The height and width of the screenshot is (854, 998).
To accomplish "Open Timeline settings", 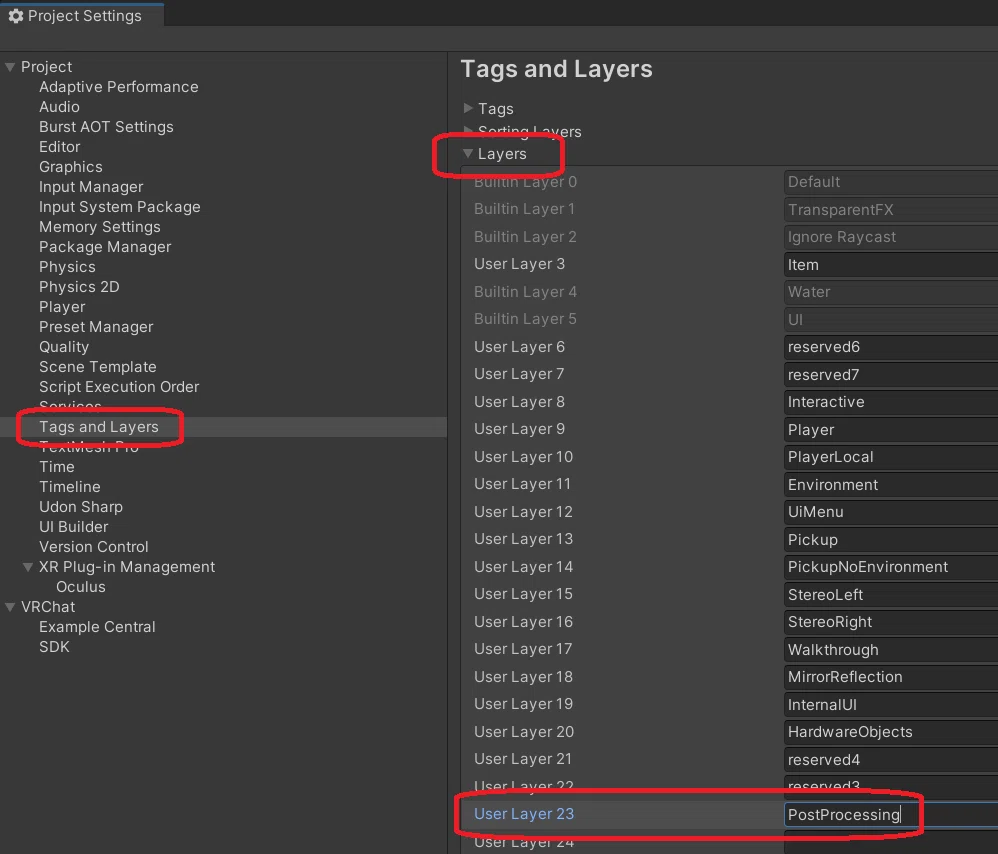I will tap(69, 487).
